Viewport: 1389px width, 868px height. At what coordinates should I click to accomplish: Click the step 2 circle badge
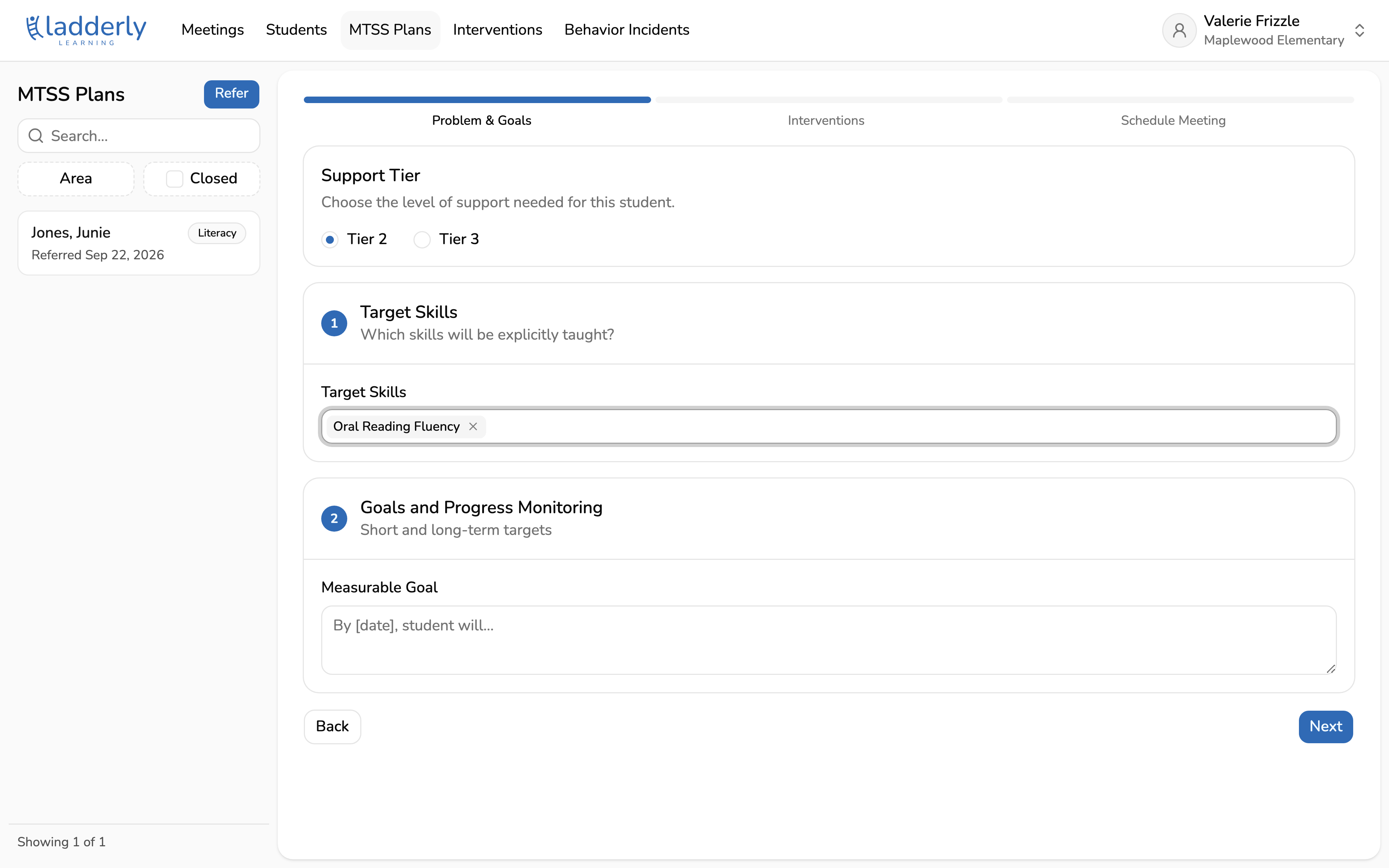point(334,518)
